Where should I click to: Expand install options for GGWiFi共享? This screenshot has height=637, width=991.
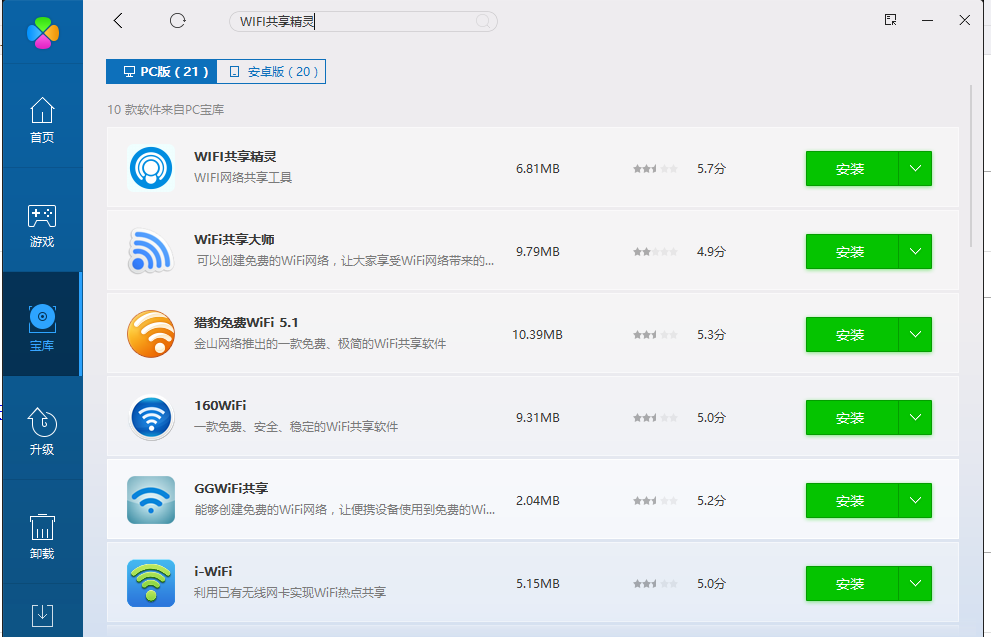[915, 500]
